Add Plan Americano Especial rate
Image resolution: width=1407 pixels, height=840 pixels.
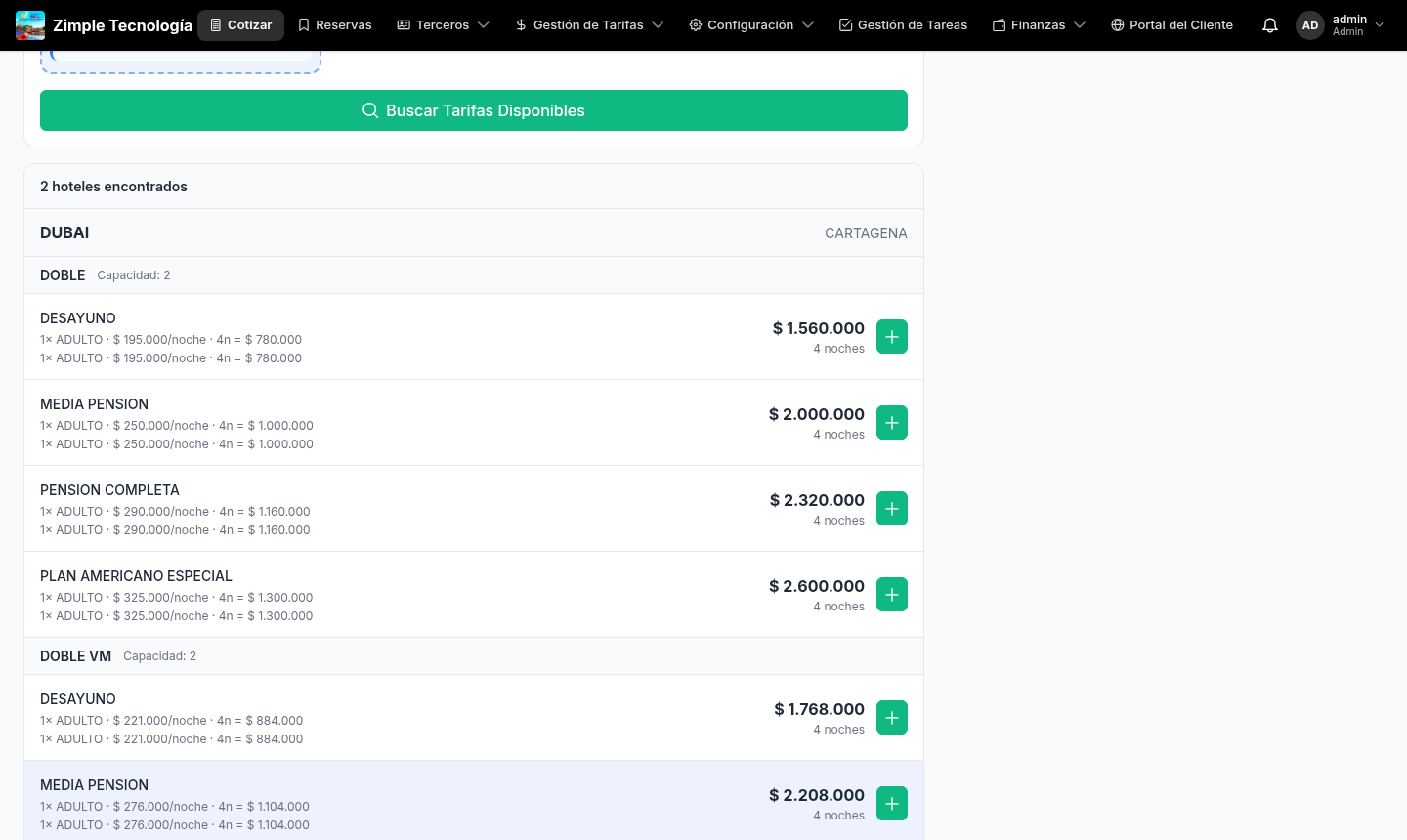(x=891, y=595)
